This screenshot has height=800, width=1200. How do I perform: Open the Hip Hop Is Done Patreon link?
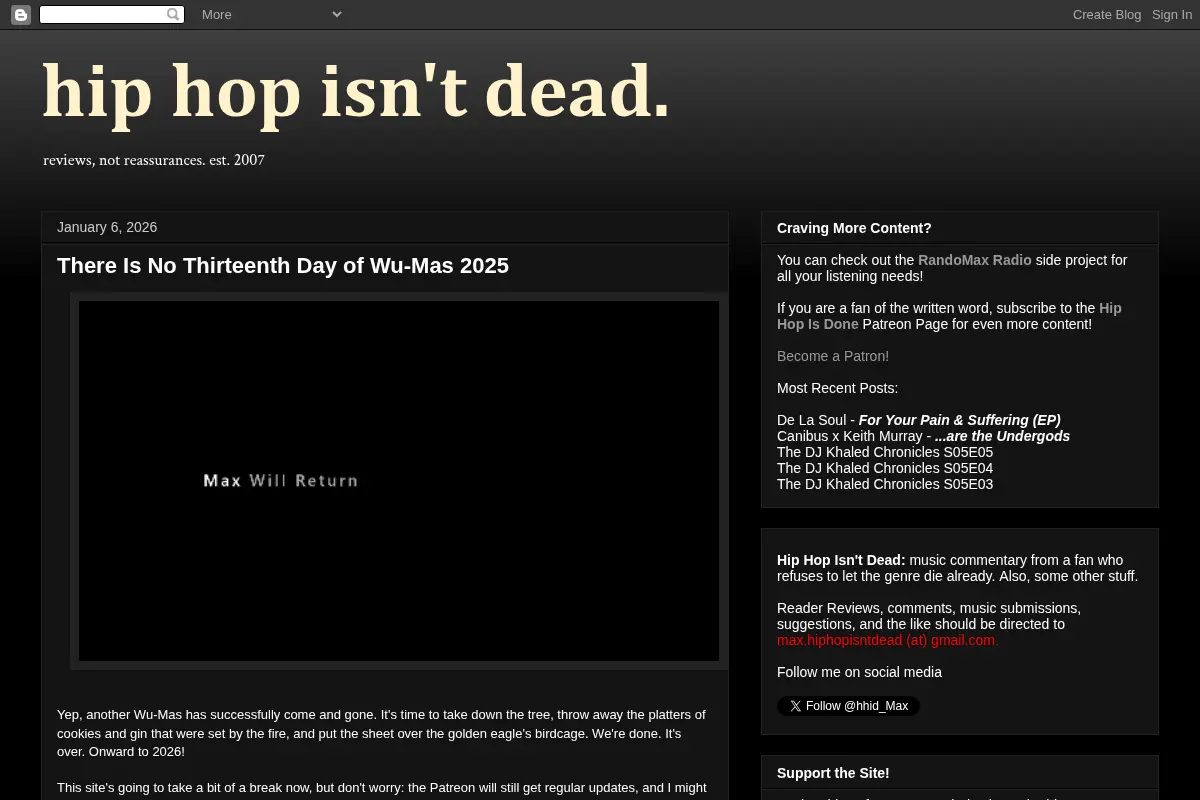tap(949, 316)
